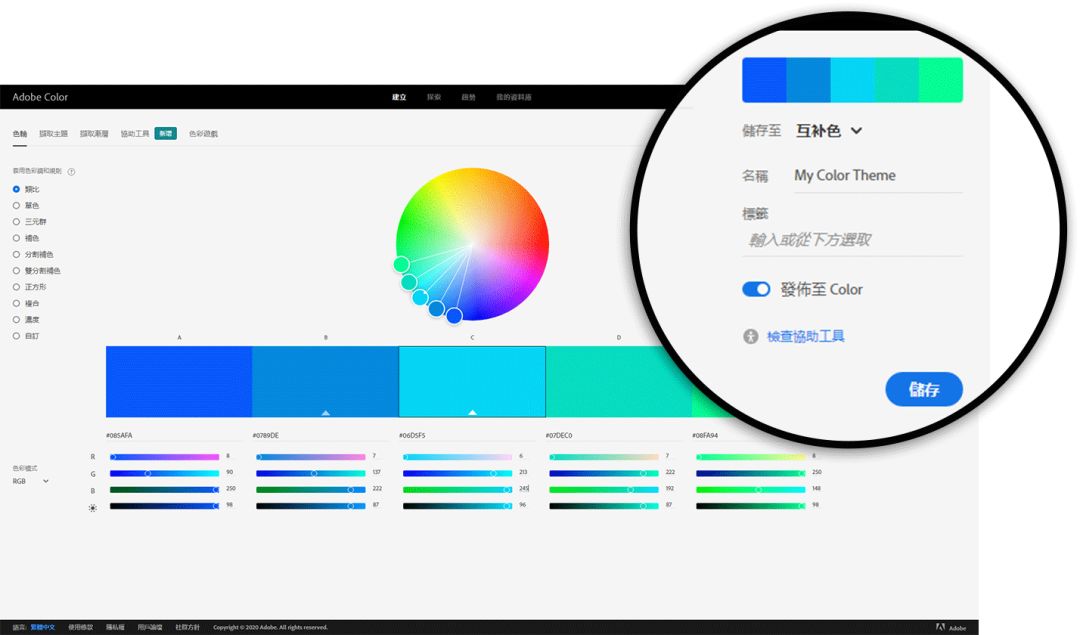Click the help icon beside the color harmony rule label

72,171
